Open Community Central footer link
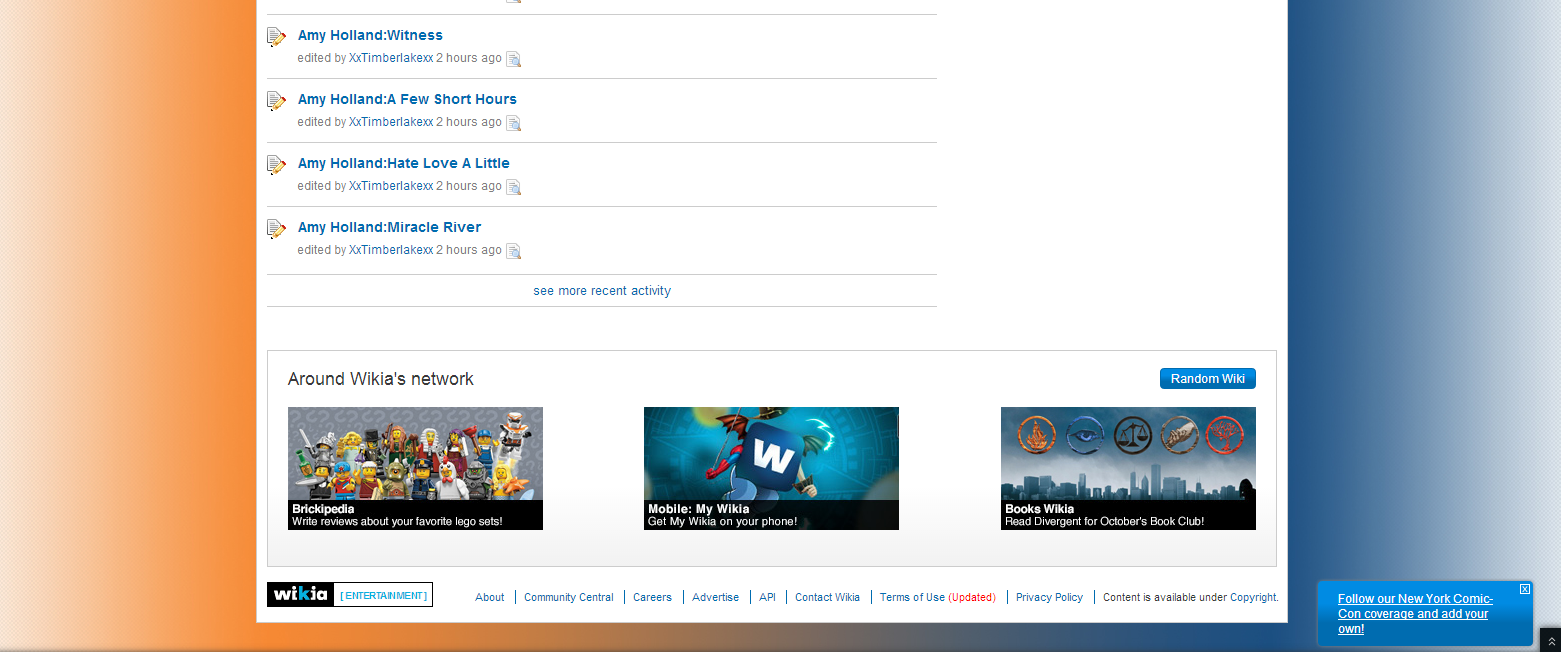The height and width of the screenshot is (652, 1561). 569,597
